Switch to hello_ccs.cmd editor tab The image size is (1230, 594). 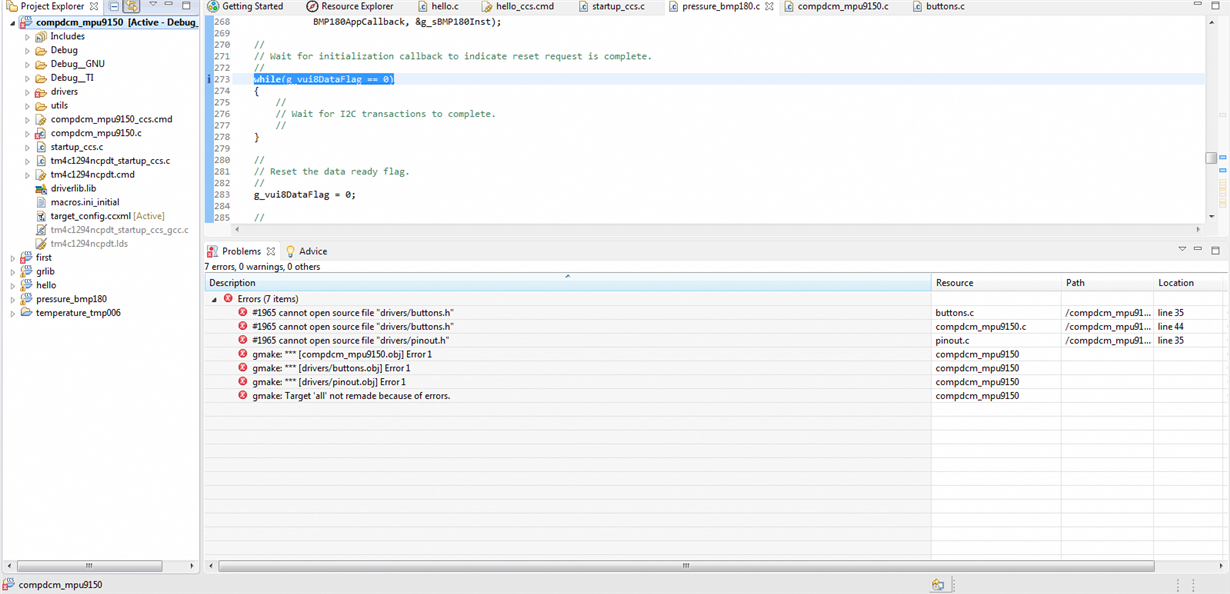tap(516, 6)
